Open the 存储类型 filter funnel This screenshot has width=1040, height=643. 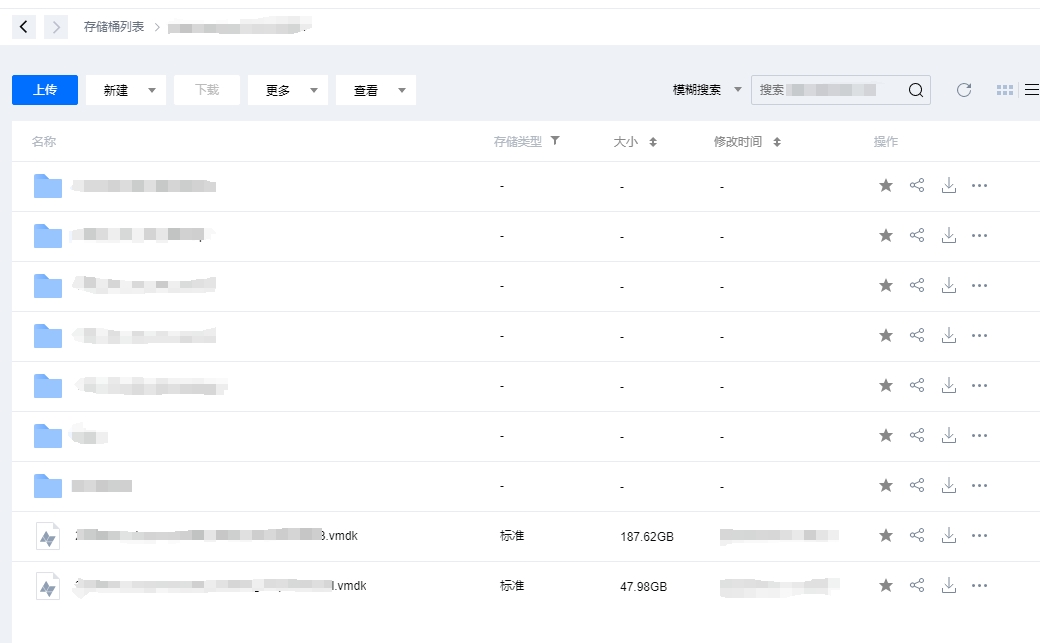[555, 141]
